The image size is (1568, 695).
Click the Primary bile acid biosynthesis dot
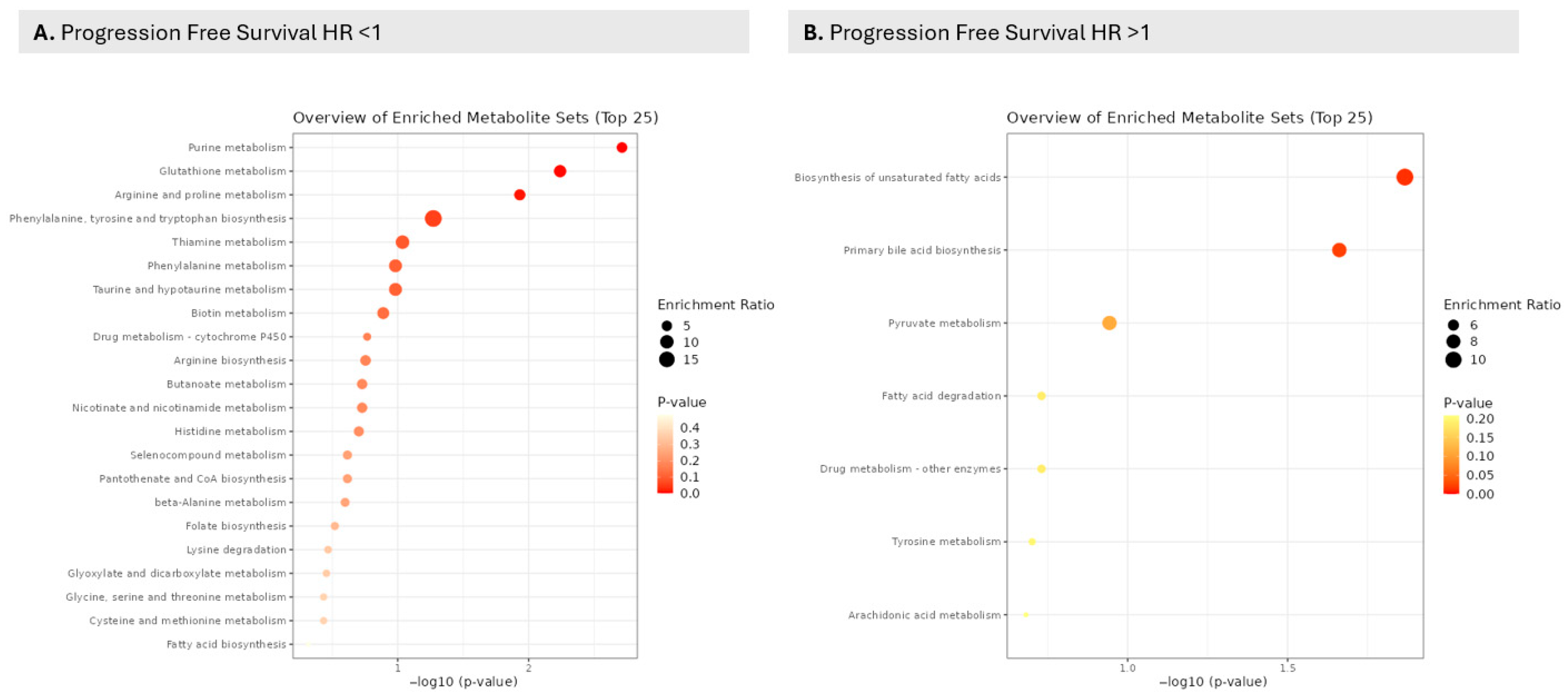1339,250
